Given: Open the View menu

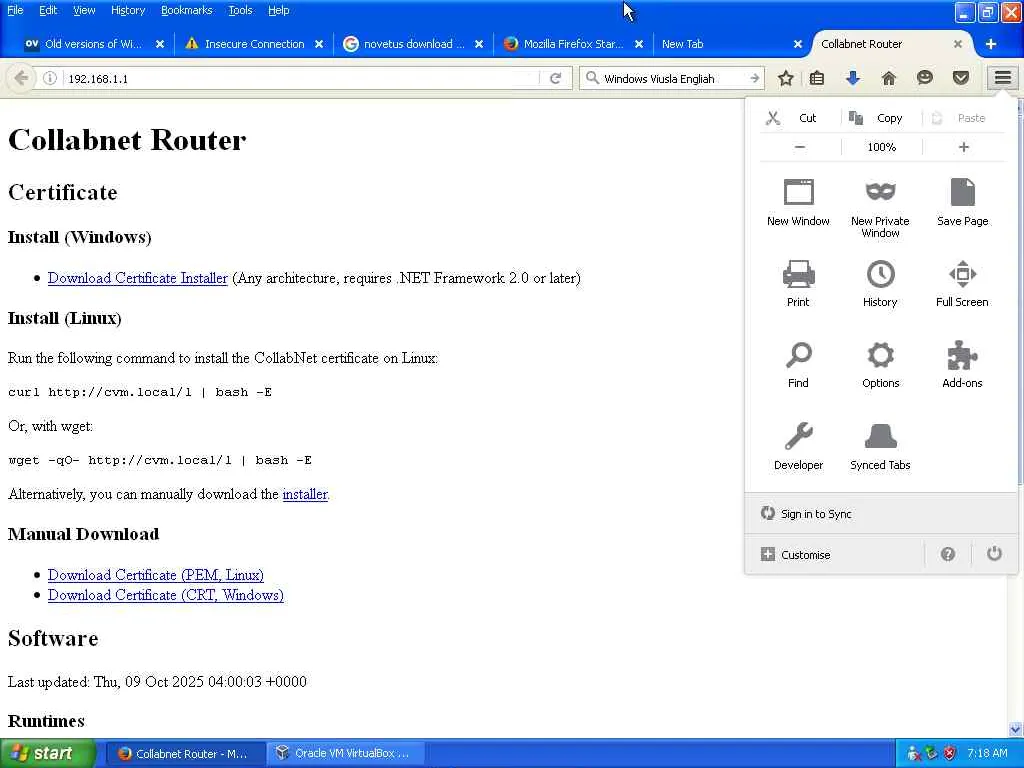Looking at the screenshot, I should (84, 10).
